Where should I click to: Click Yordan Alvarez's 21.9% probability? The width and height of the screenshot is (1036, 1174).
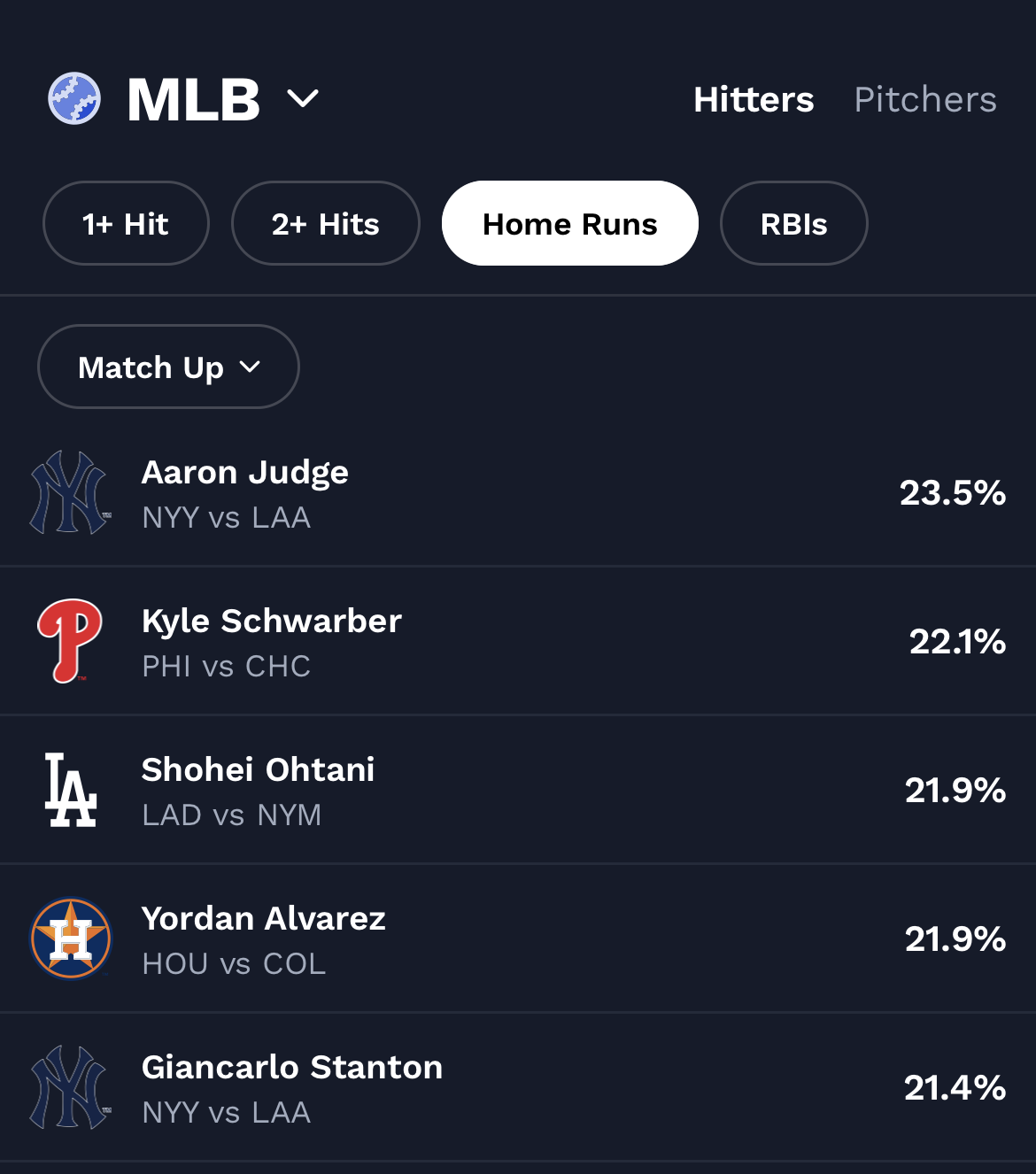[x=955, y=938]
